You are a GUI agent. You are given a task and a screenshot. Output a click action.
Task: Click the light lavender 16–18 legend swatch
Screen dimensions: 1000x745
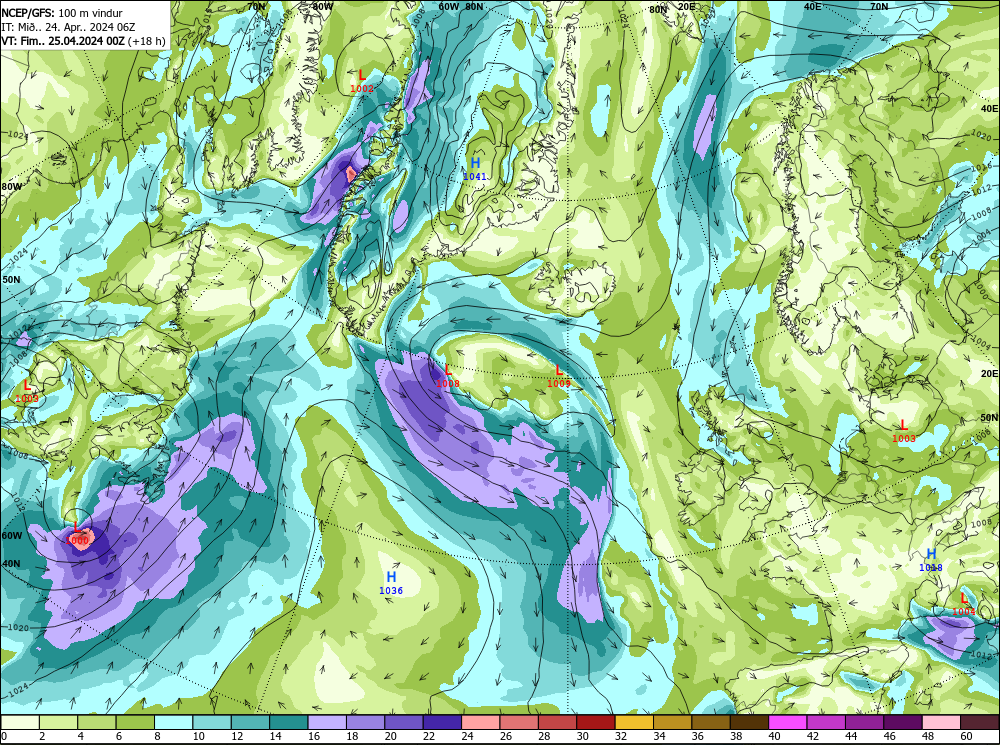click(327, 722)
